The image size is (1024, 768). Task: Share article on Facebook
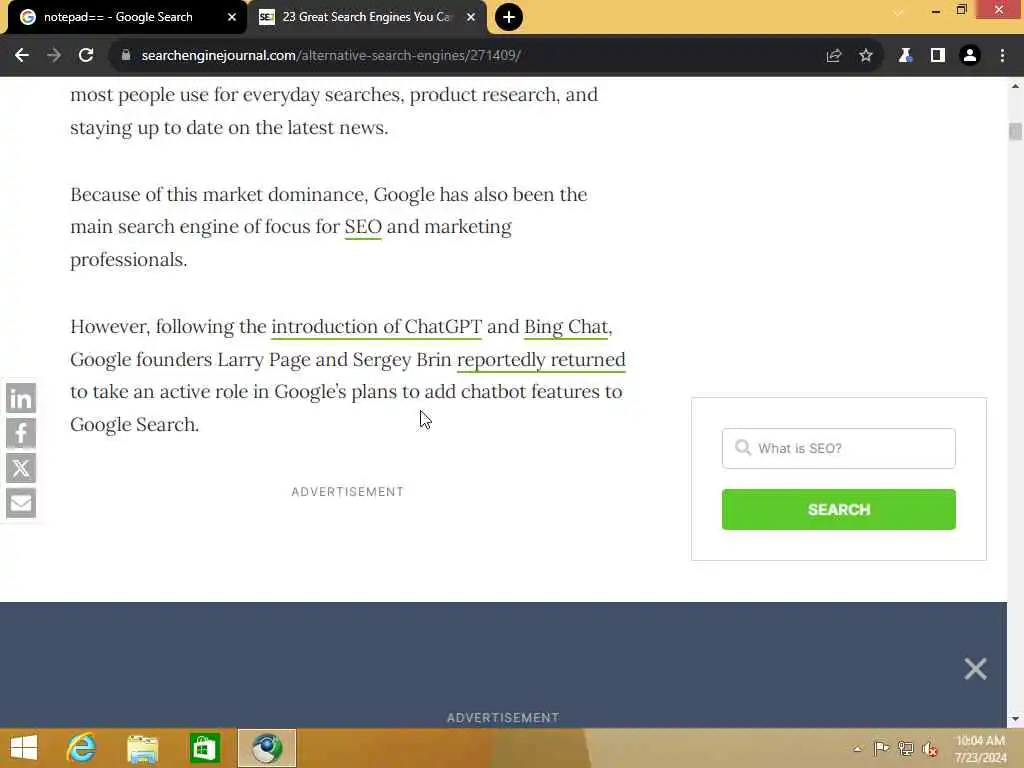21,433
